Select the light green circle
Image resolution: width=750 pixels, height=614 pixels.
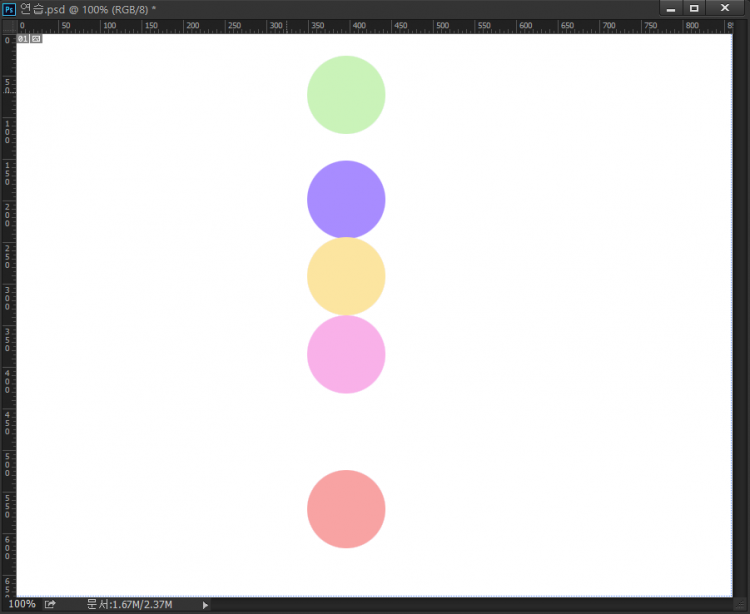tap(346, 95)
